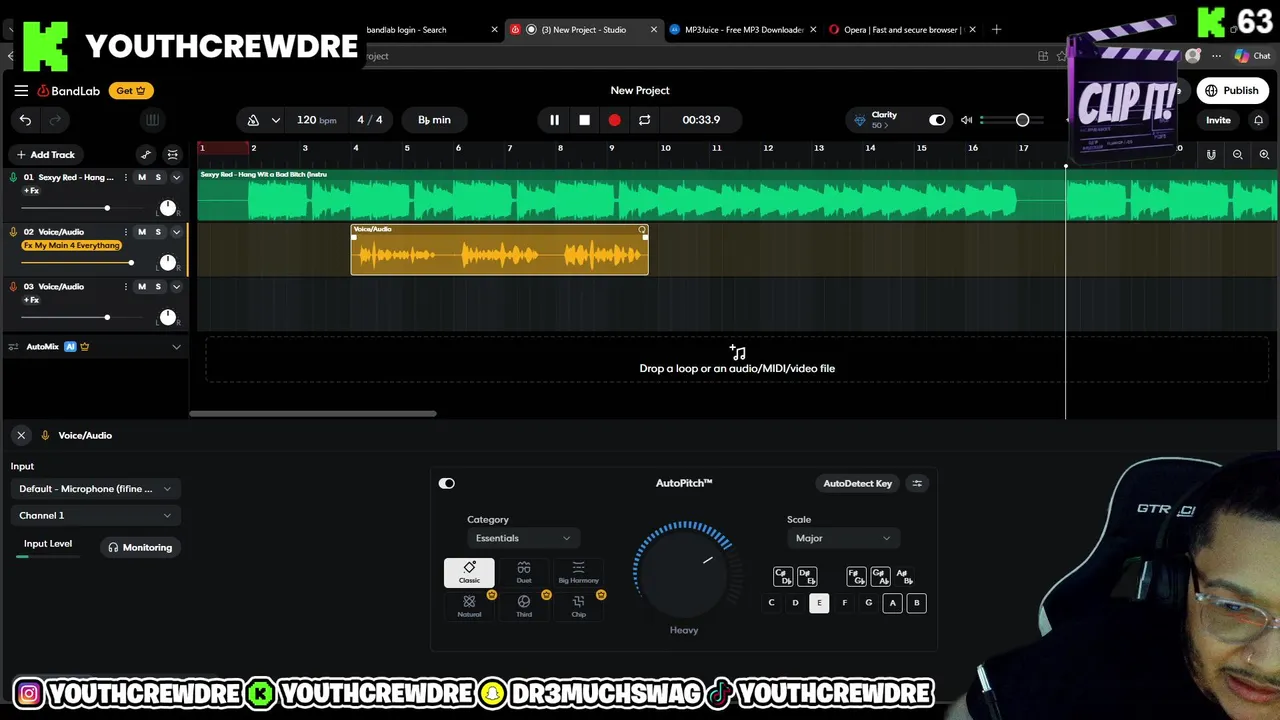Expand the AutoMix row
Viewport: 1280px width, 720px height.
click(x=176, y=347)
